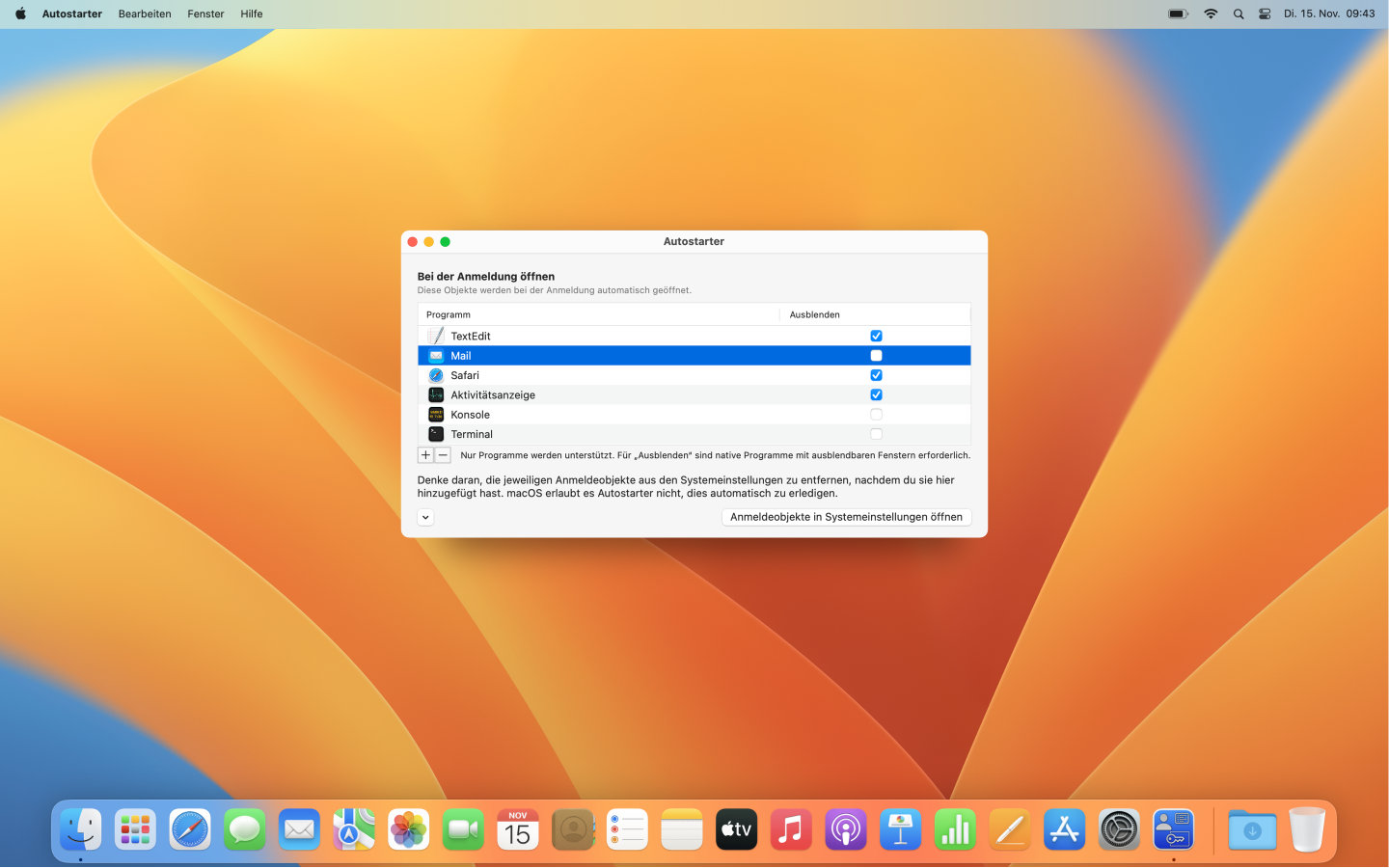
Task: Open the Apple menu
Action: 20,14
